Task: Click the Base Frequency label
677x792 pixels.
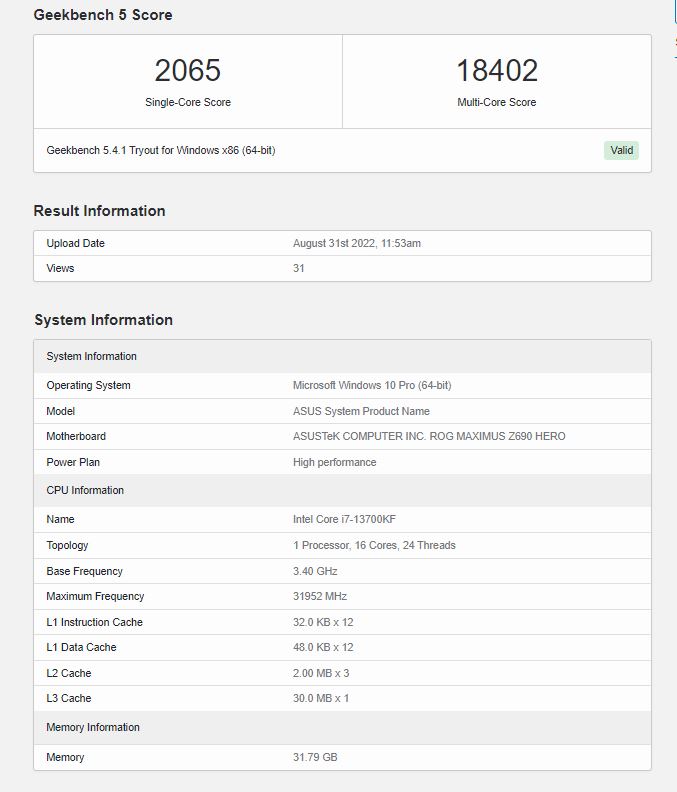Action: click(x=84, y=571)
